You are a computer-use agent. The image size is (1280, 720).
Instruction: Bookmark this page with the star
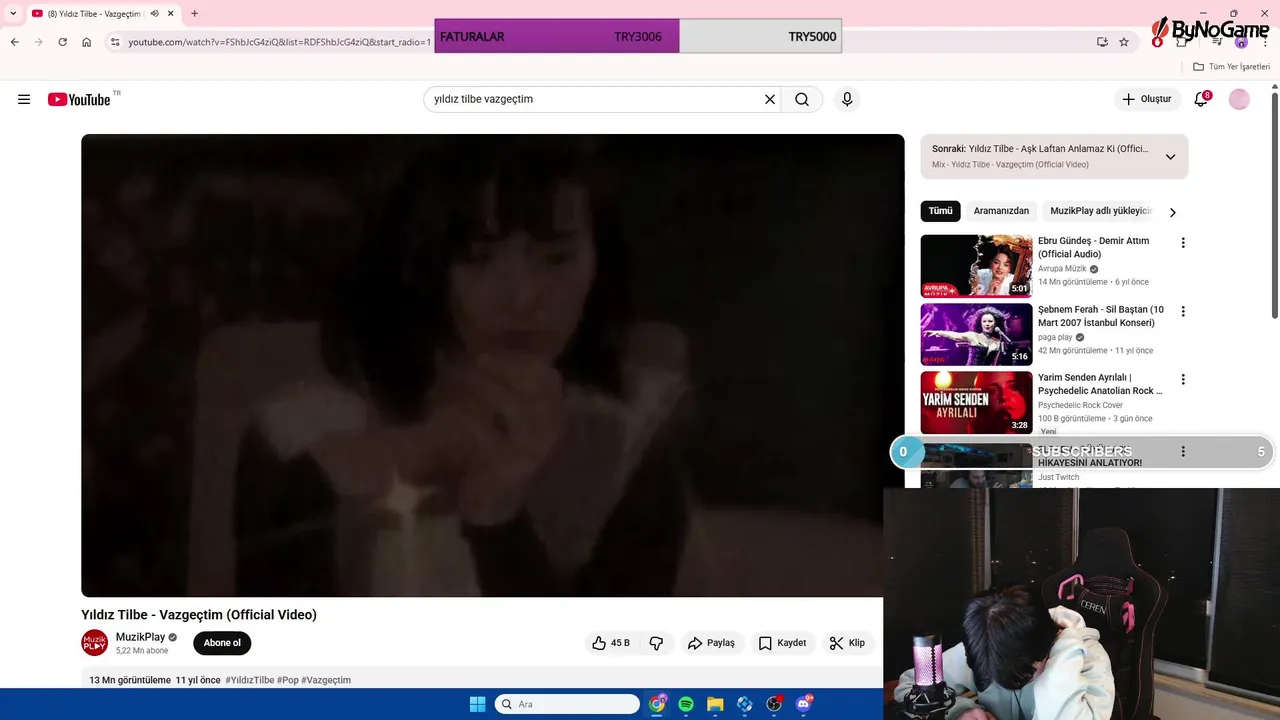1124,42
